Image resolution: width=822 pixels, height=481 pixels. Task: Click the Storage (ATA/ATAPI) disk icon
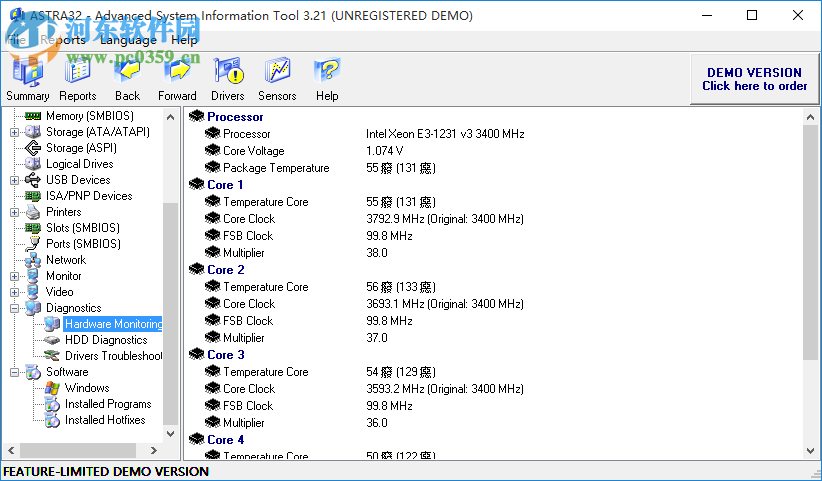point(33,132)
